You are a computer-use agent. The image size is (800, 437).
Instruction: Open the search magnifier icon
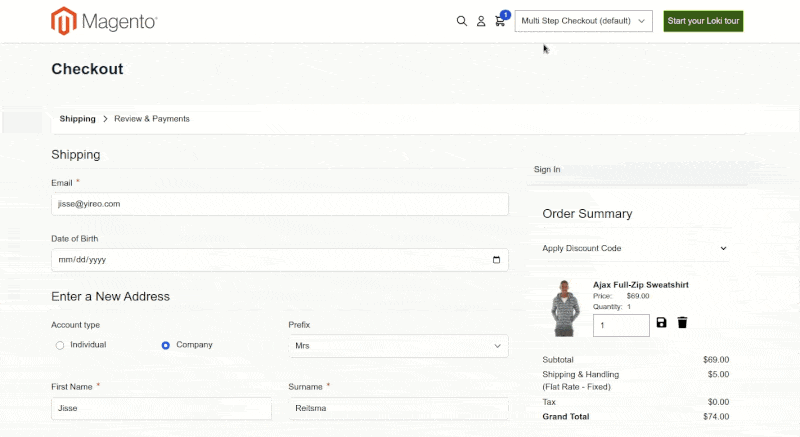462,21
